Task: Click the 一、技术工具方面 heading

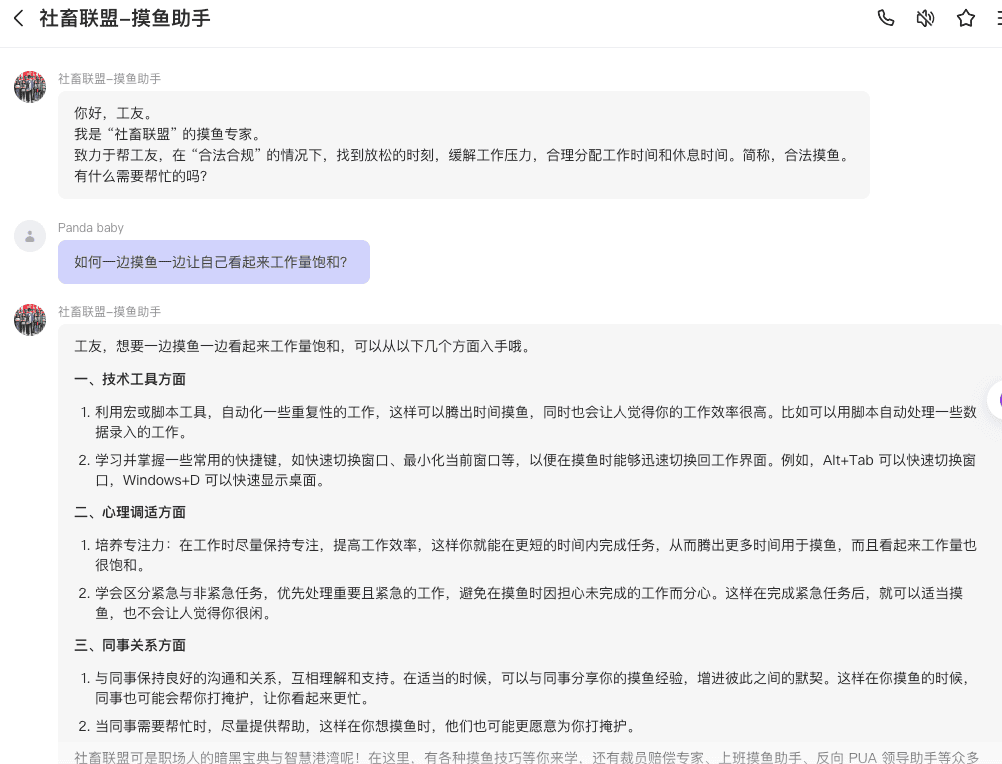Action: (x=130, y=379)
